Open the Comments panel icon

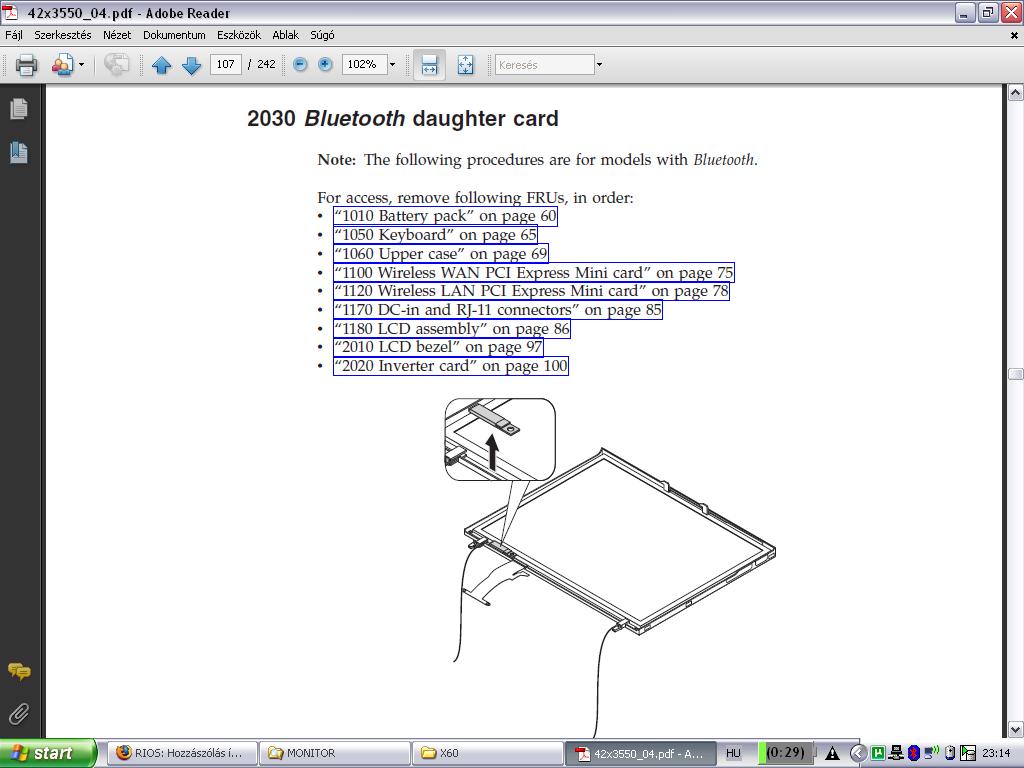19,671
